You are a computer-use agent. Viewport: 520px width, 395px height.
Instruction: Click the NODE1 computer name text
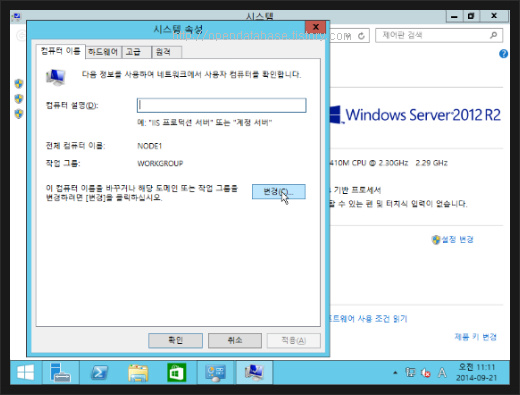150,146
